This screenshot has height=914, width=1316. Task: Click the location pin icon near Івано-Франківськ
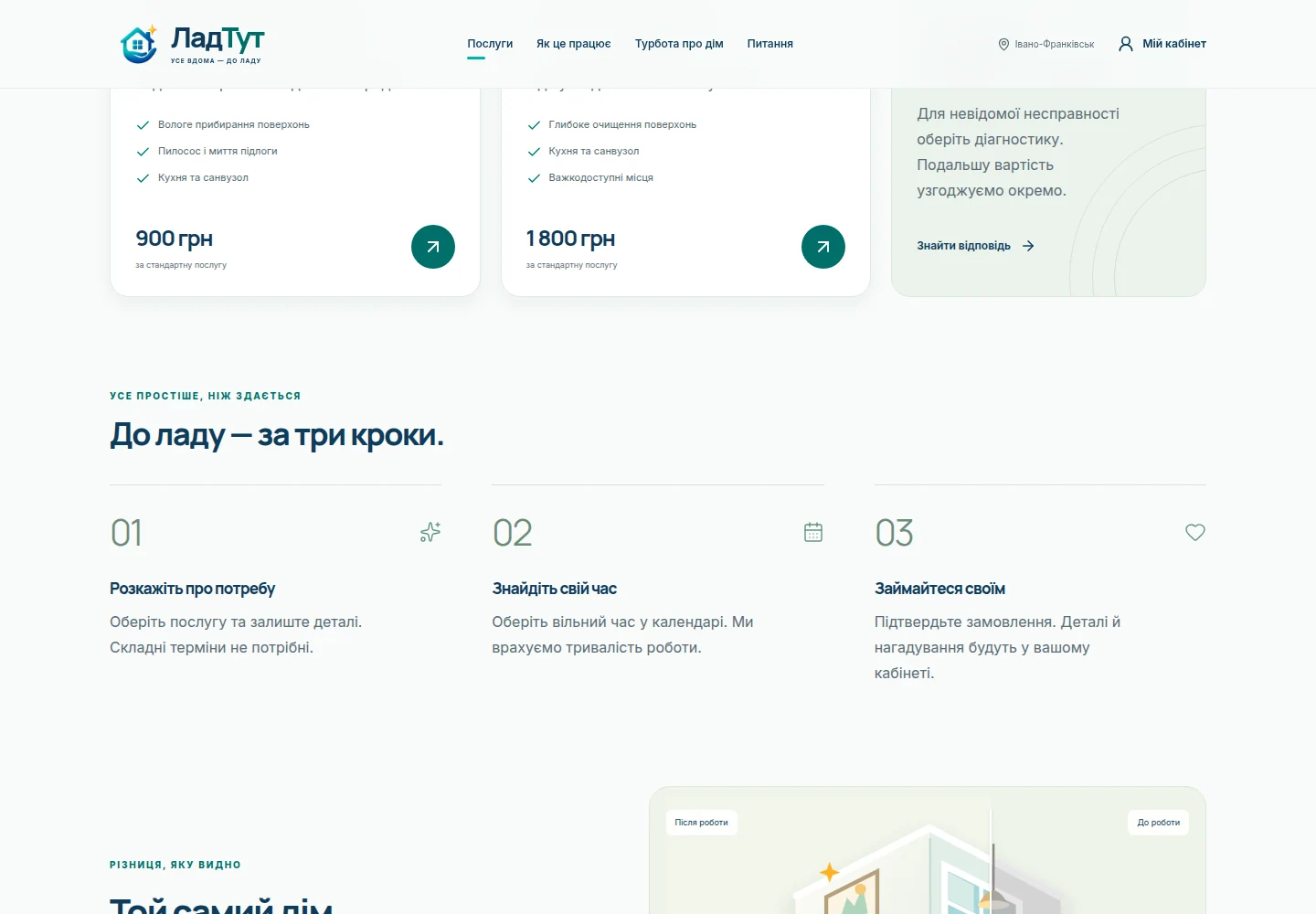pos(1003,44)
